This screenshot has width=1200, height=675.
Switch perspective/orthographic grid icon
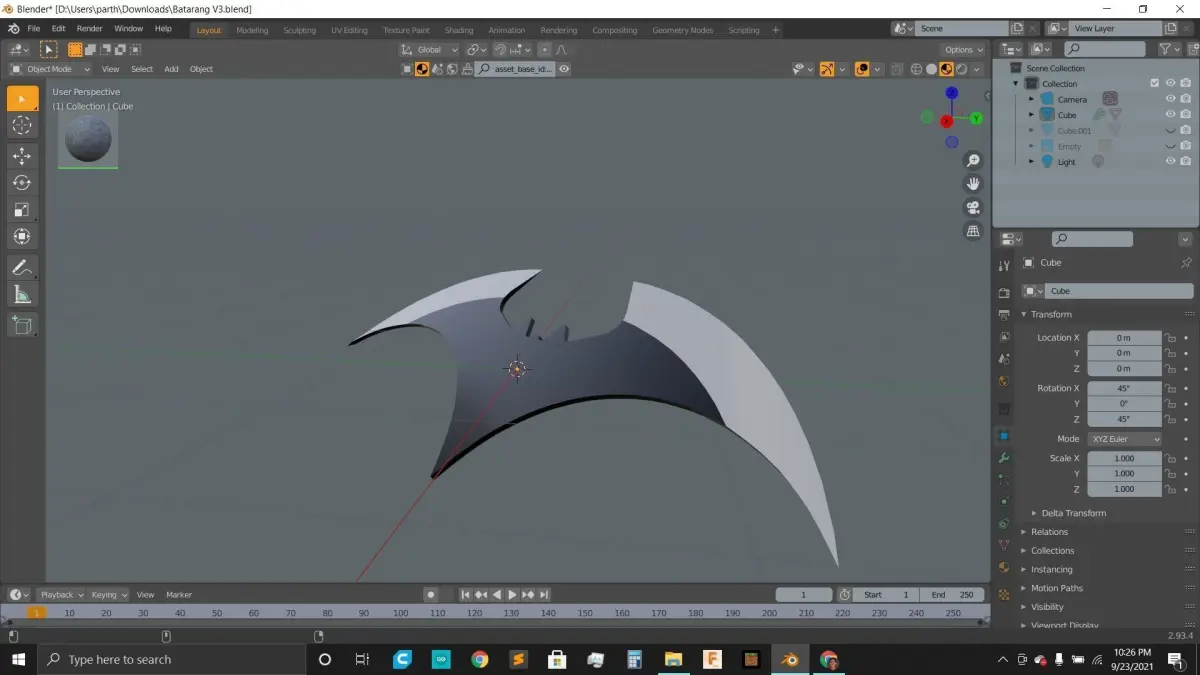(973, 231)
